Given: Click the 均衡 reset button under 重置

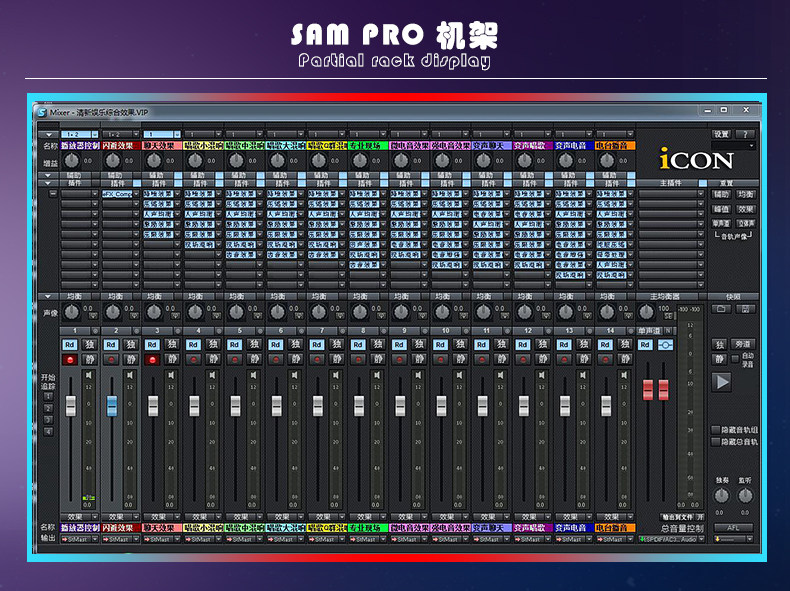Looking at the screenshot, I should coord(746,194).
